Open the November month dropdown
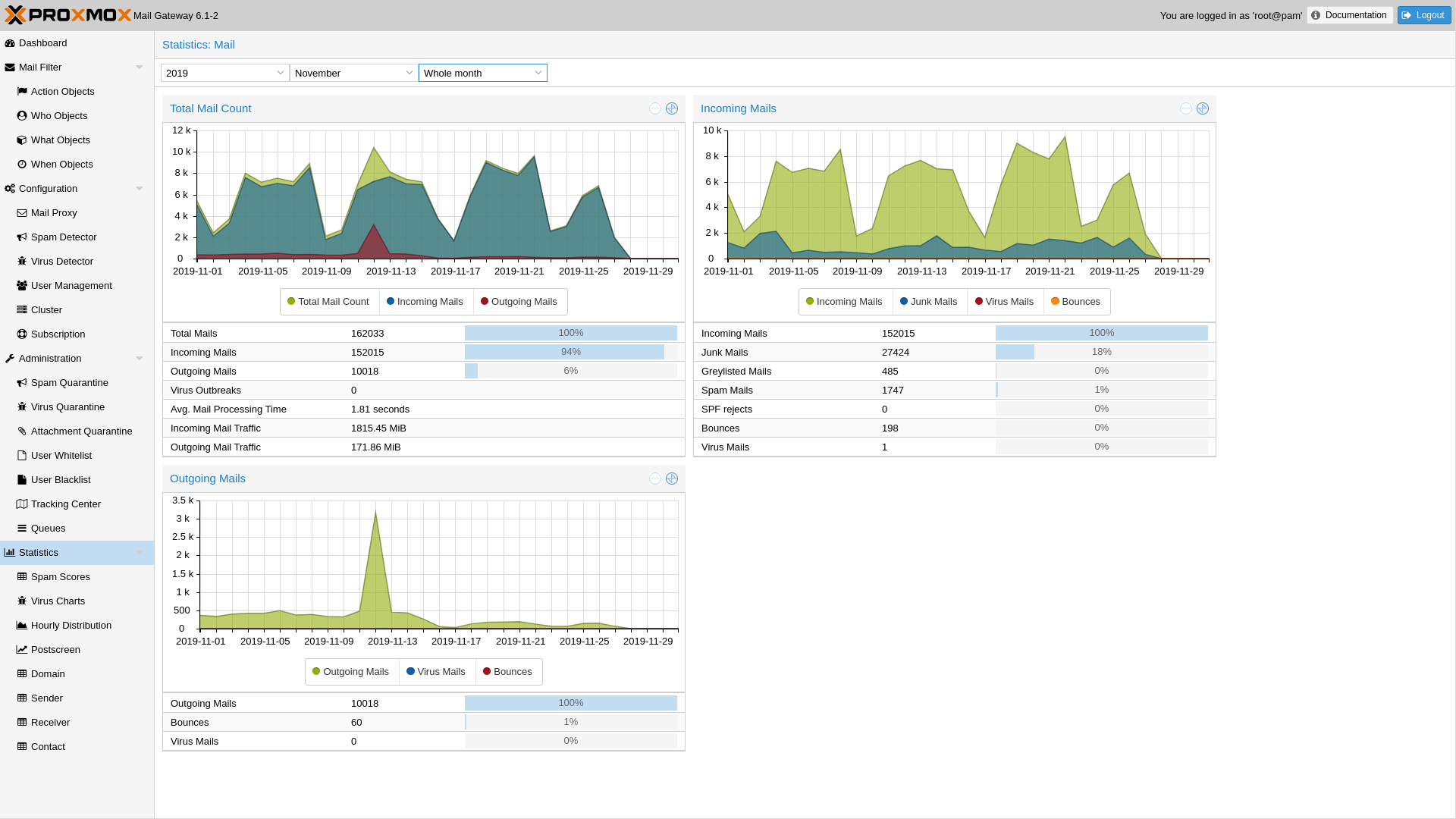Viewport: 1456px width, 819px height. tap(353, 73)
